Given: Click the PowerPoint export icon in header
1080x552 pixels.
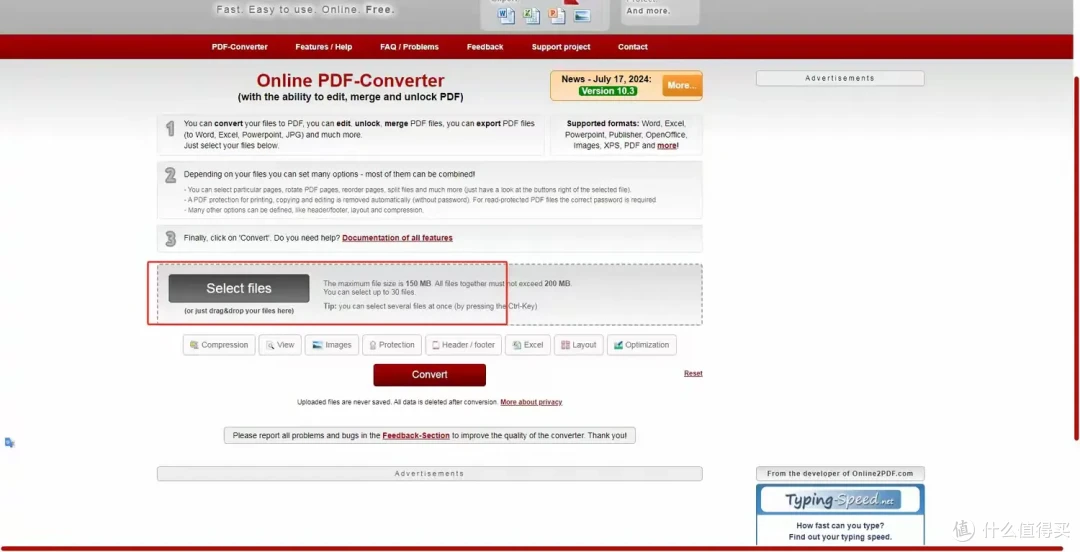Looking at the screenshot, I should click(557, 15).
